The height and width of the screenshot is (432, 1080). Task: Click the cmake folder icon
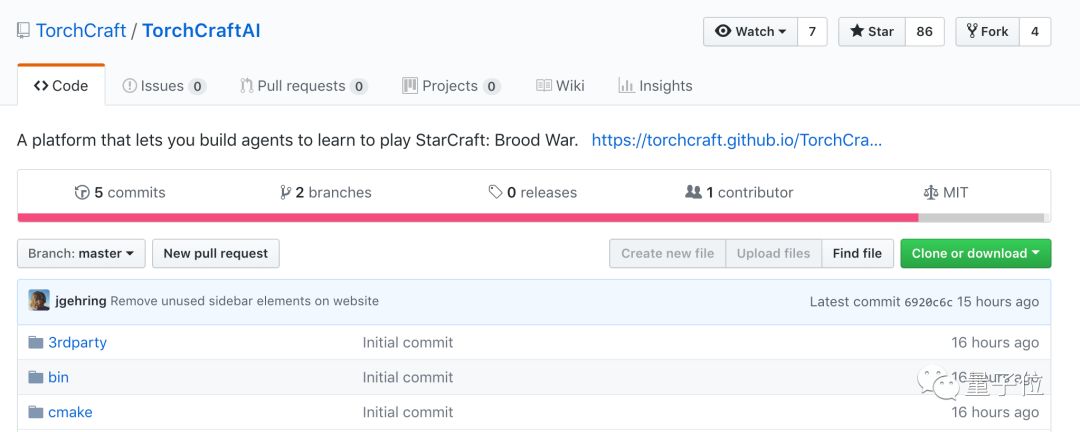tap(36, 412)
